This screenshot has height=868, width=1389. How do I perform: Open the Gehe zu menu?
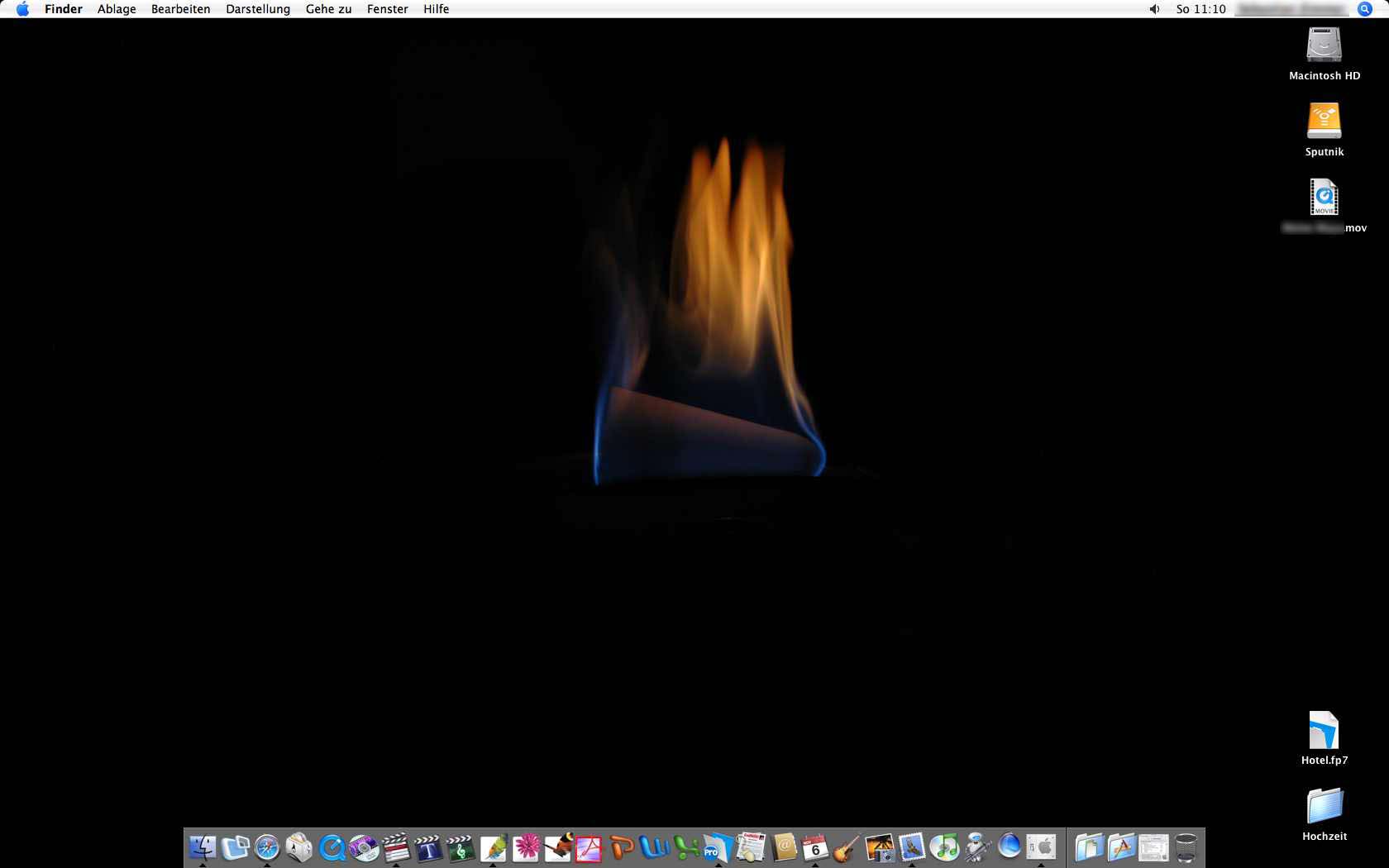(x=328, y=9)
